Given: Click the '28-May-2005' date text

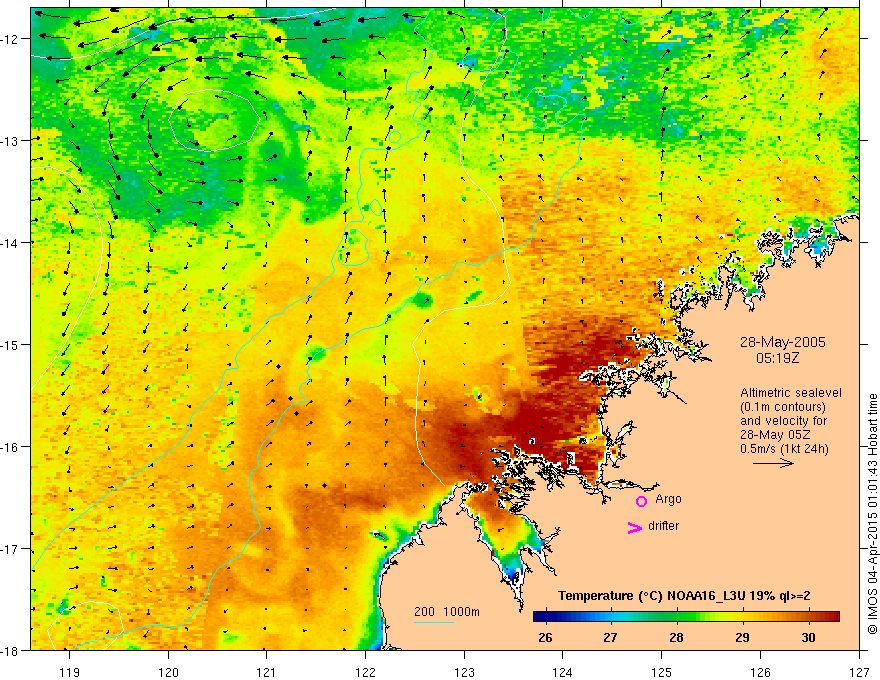Looking at the screenshot, I should coord(782,342).
